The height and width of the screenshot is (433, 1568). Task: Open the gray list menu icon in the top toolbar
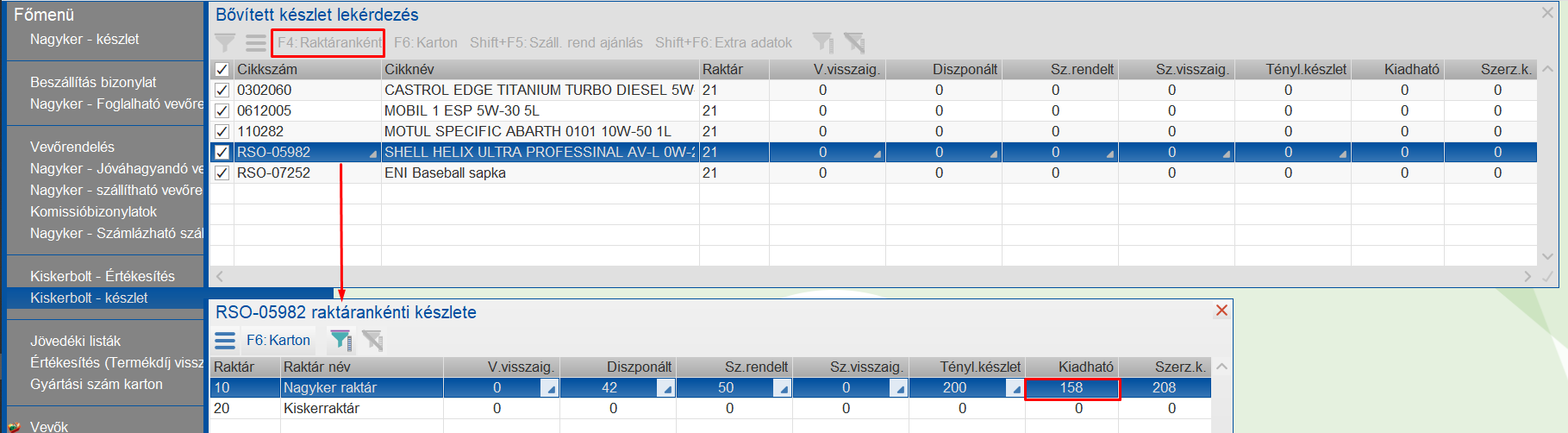(255, 42)
